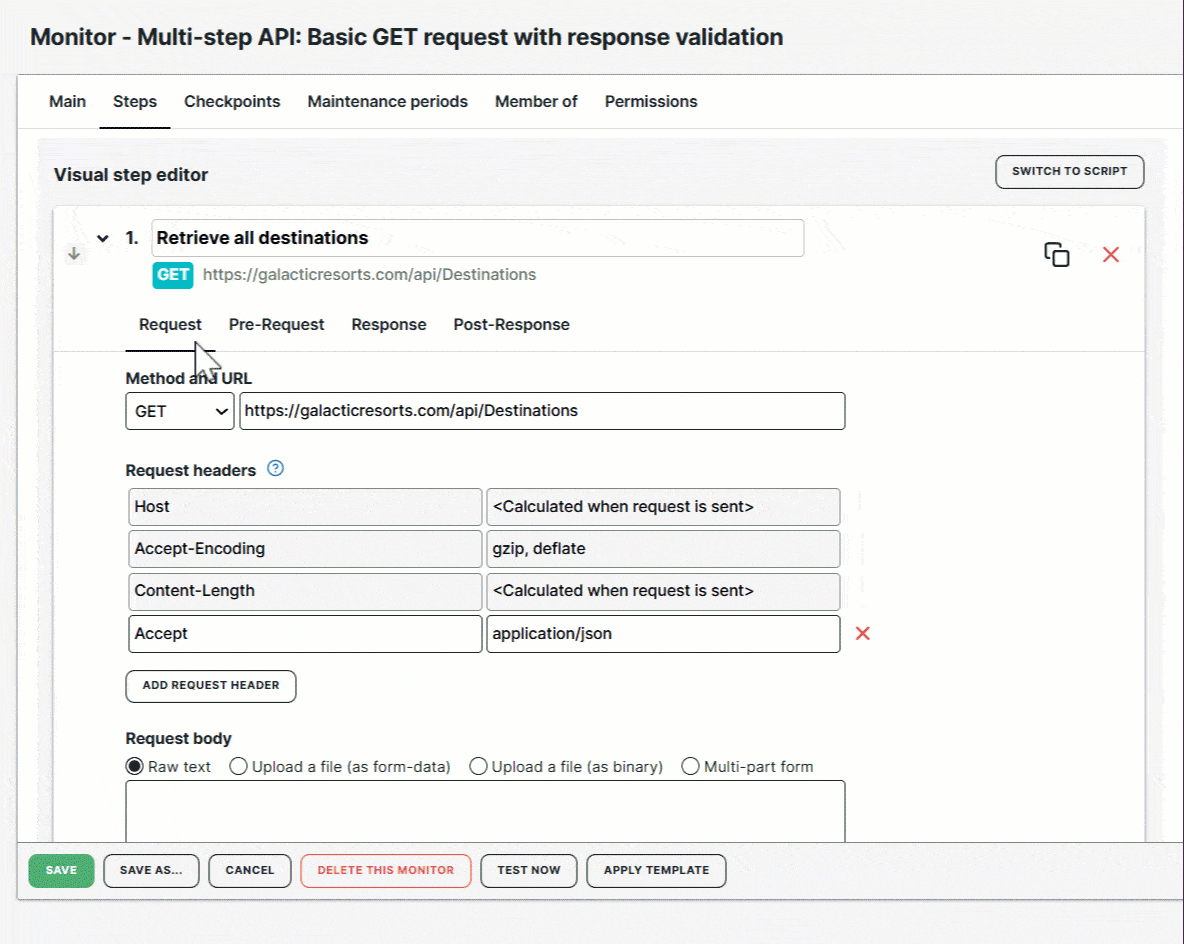Click the Test Now button

(528, 870)
